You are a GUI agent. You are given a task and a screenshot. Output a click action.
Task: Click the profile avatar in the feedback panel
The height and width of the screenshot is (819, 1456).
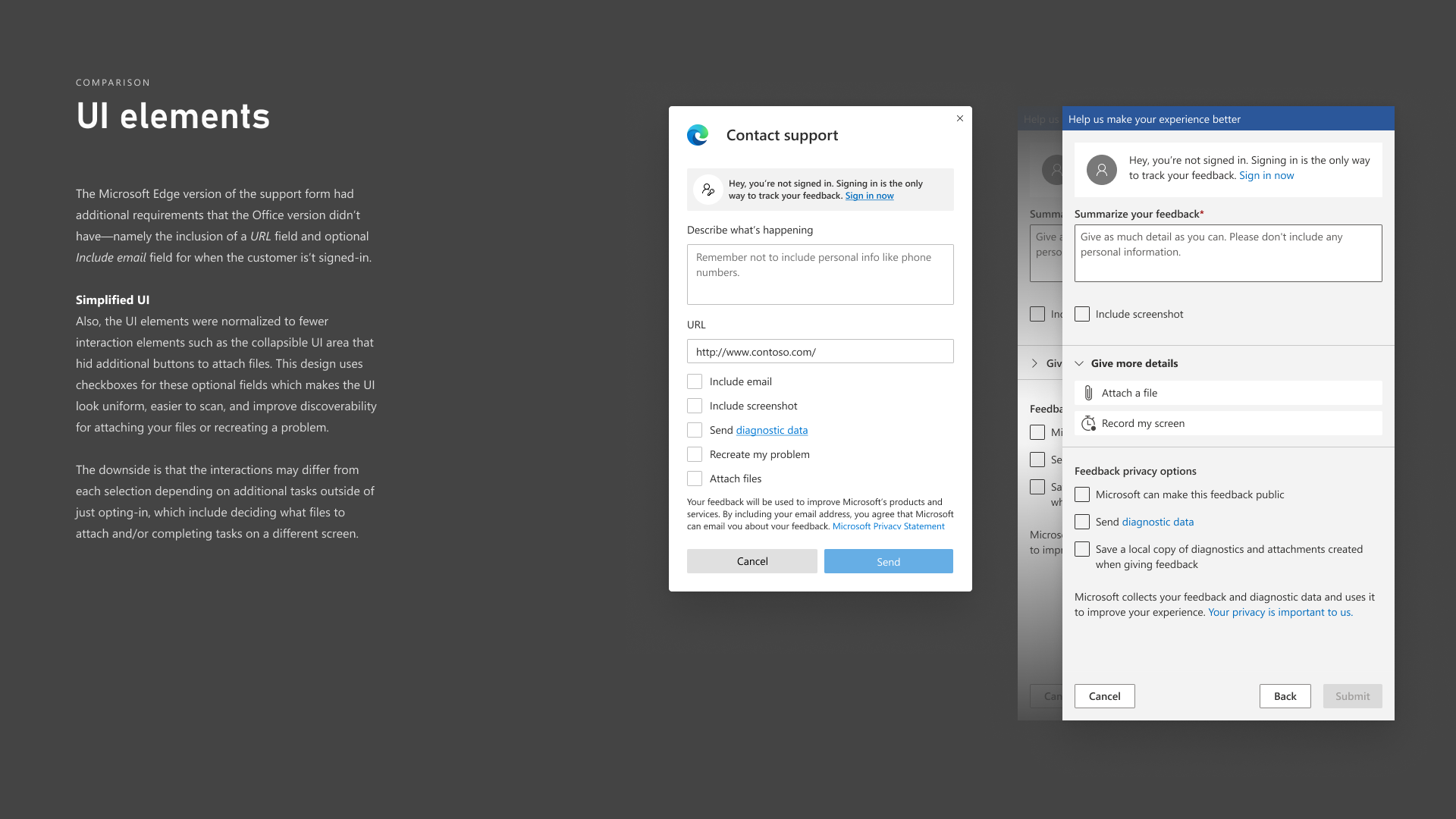coord(1102,170)
